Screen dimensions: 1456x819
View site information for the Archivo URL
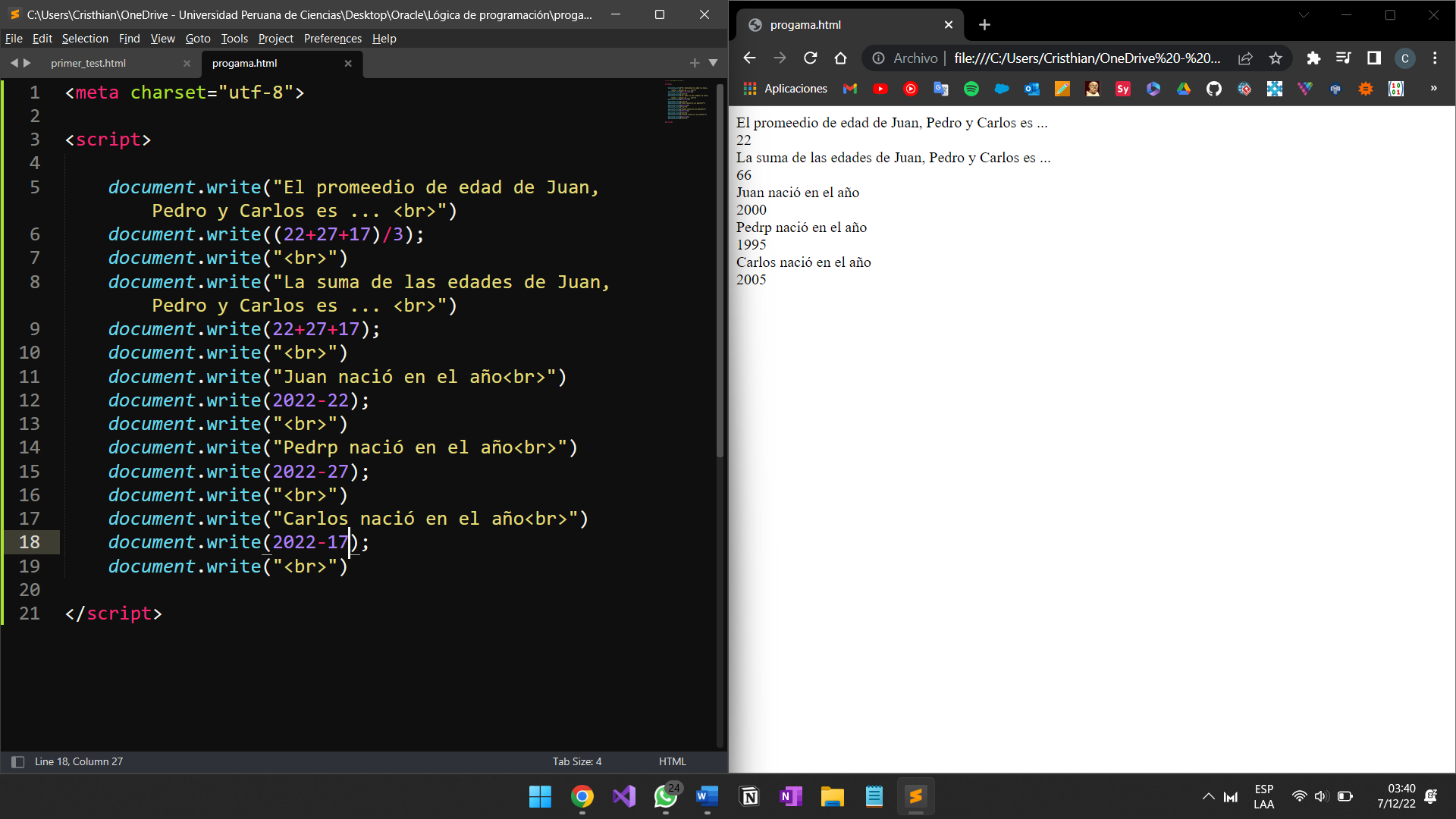878,58
